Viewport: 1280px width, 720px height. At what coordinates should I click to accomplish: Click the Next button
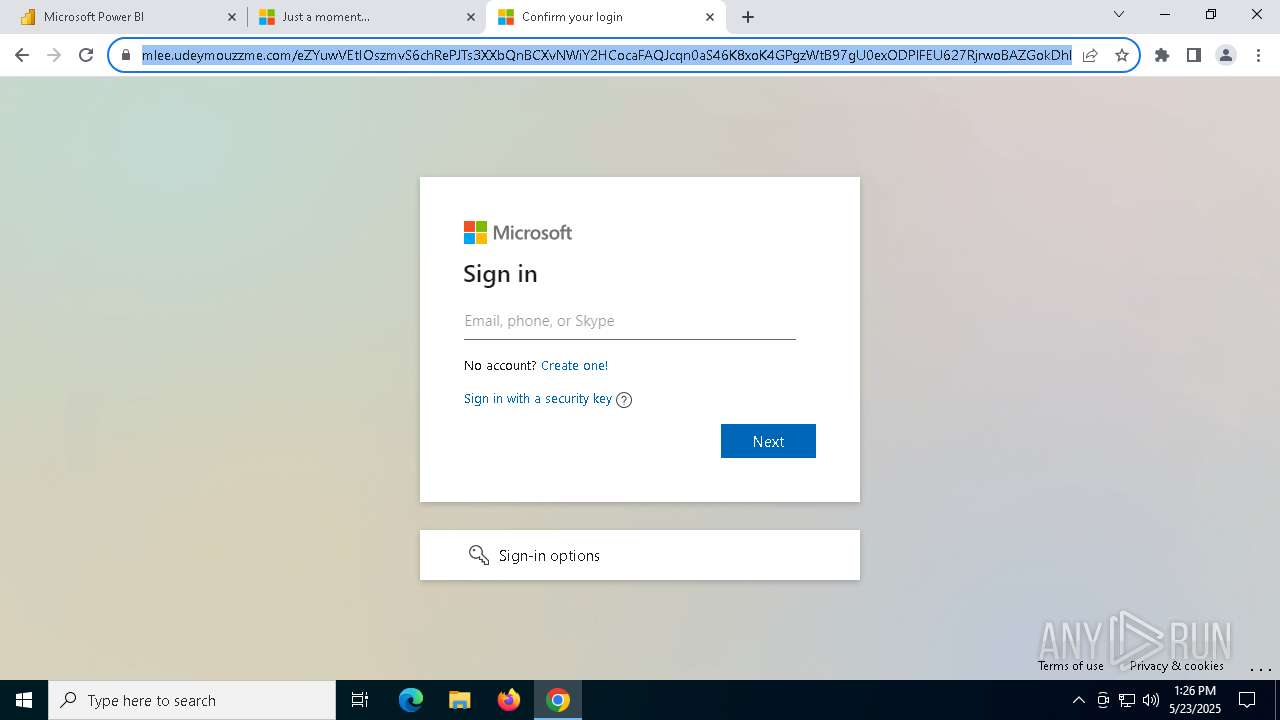(768, 441)
